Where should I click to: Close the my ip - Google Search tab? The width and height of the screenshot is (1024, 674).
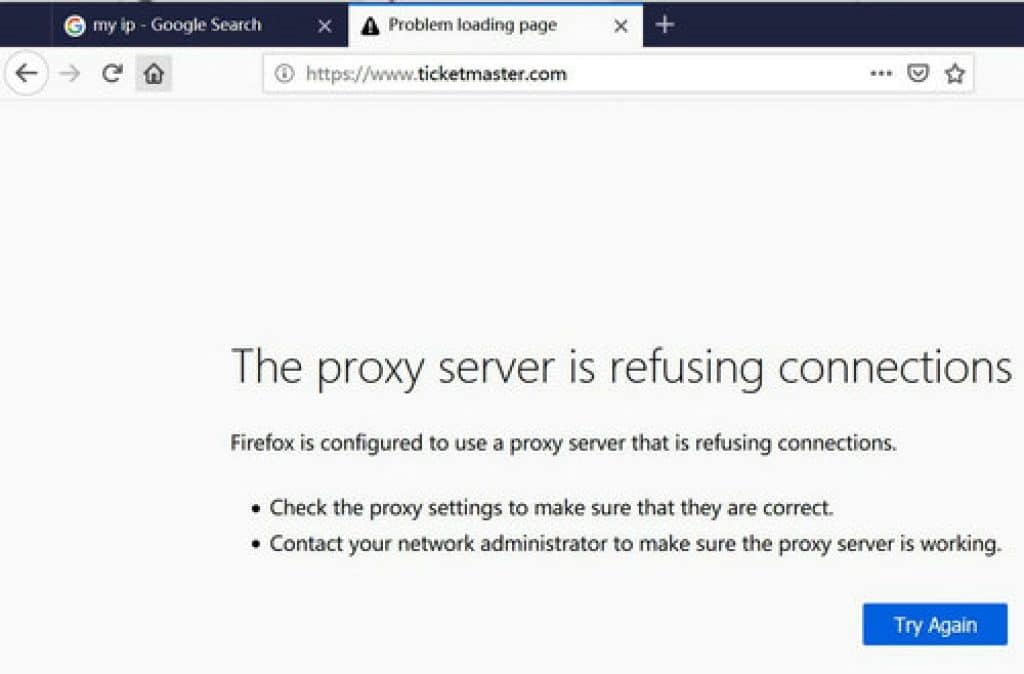pyautogui.click(x=324, y=25)
